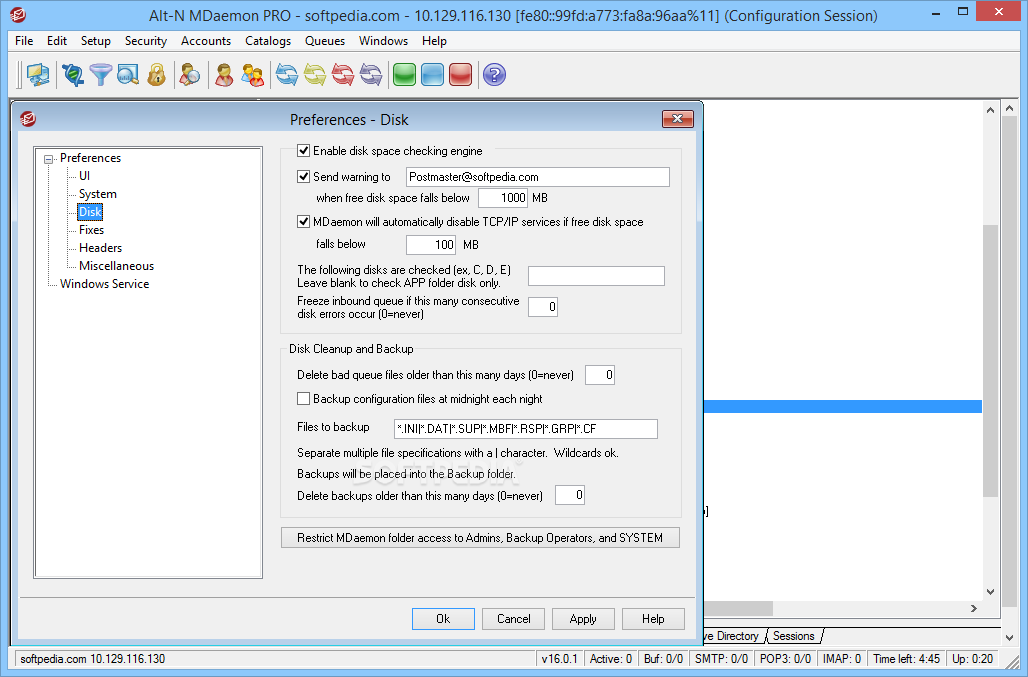Click the computer network toolbar icon

pyautogui.click(x=38, y=75)
